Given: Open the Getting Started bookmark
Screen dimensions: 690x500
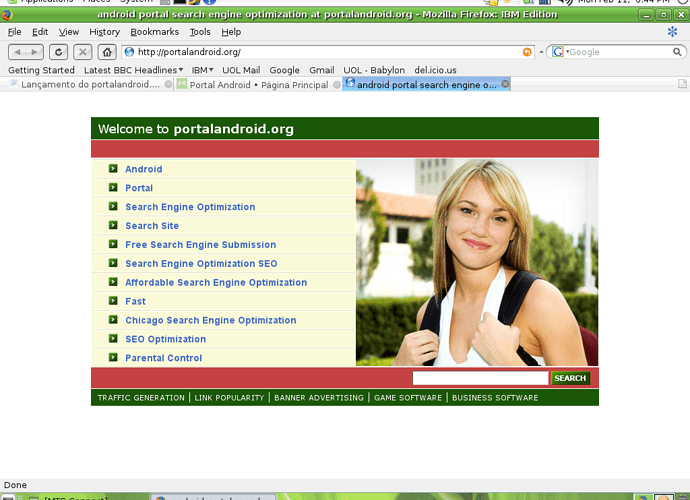Looking at the screenshot, I should pyautogui.click(x=41, y=70).
